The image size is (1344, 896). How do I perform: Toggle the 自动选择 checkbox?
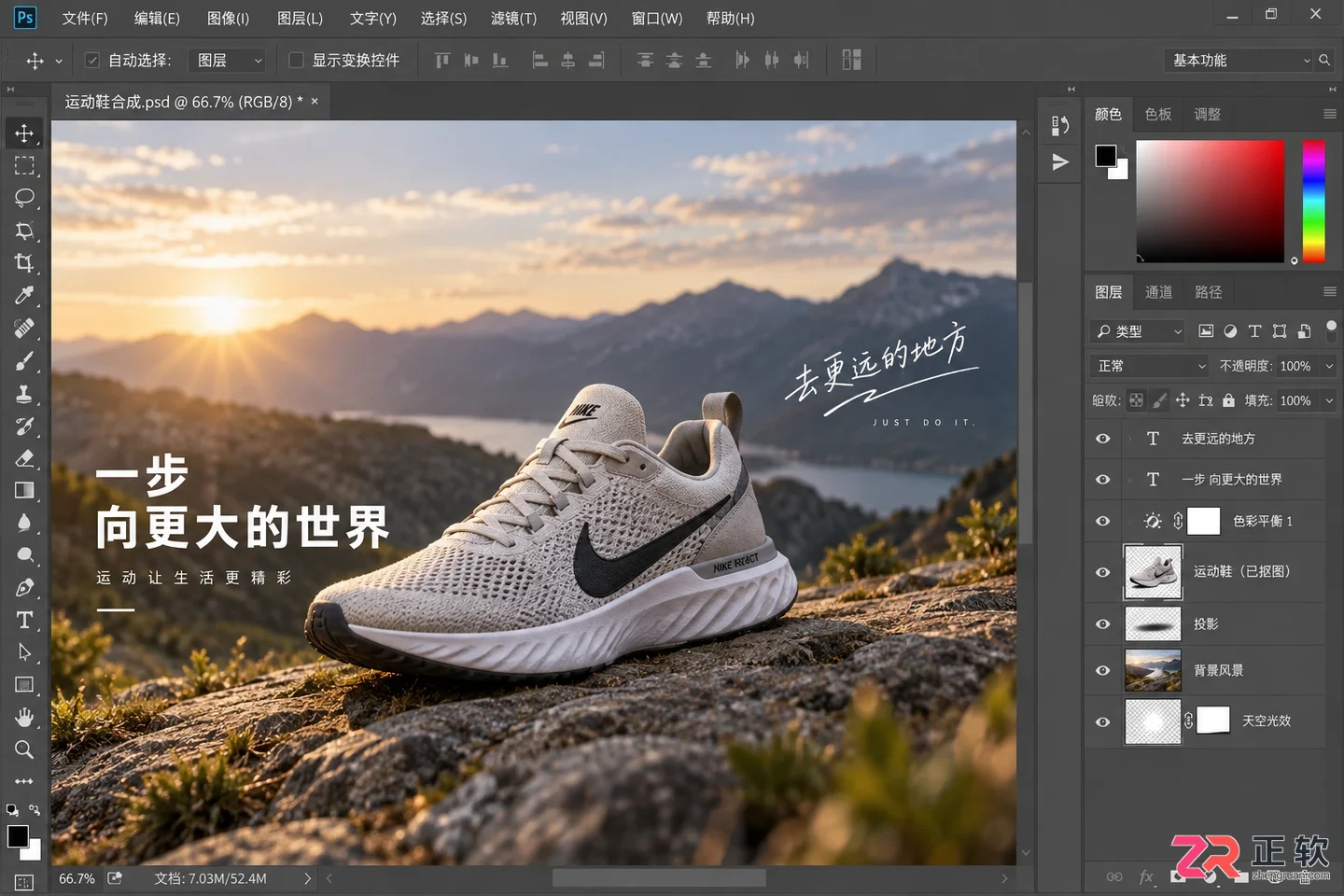pos(91,60)
